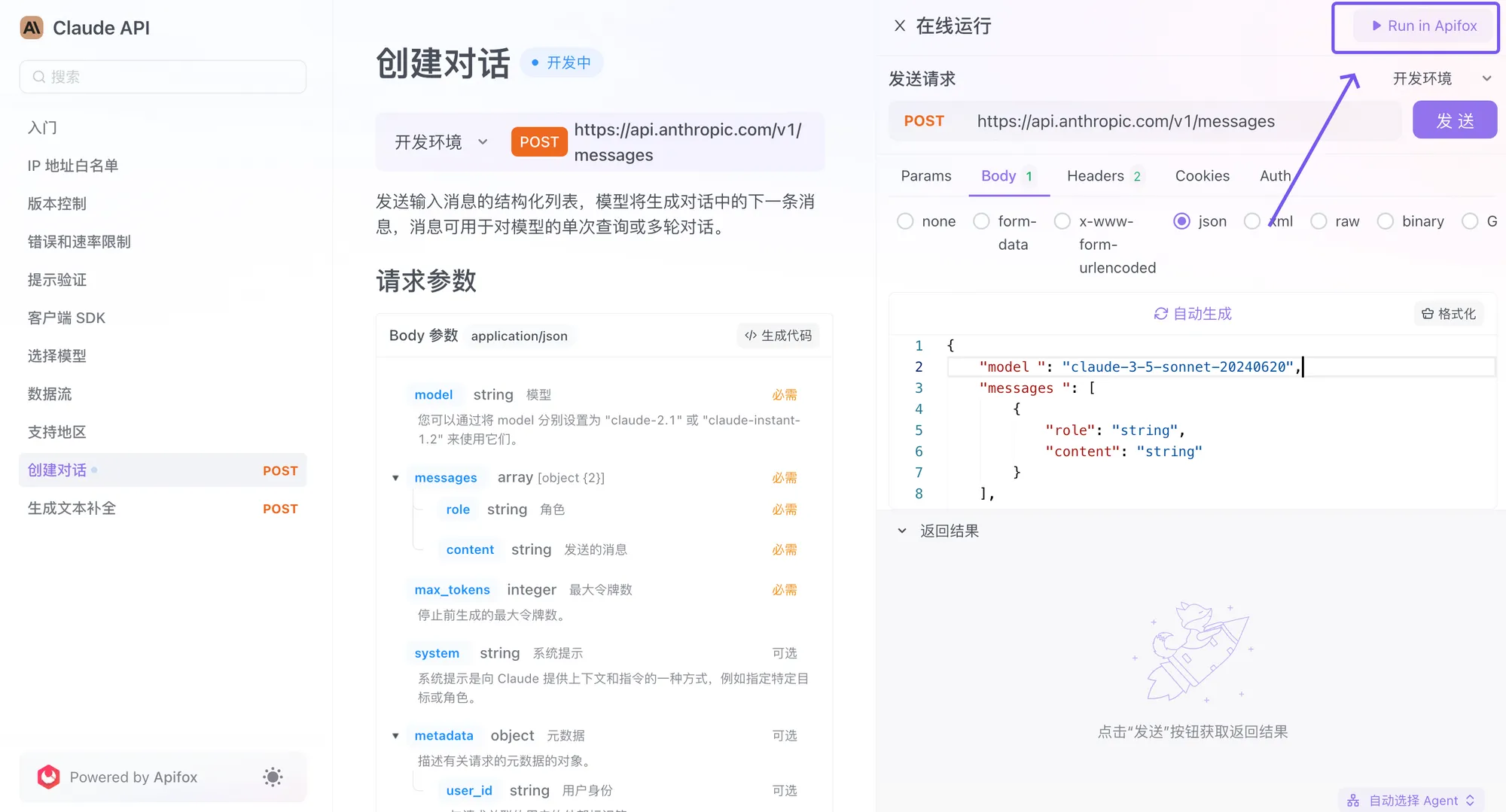Click the application/json label
The height and width of the screenshot is (812, 1506).
(520, 336)
